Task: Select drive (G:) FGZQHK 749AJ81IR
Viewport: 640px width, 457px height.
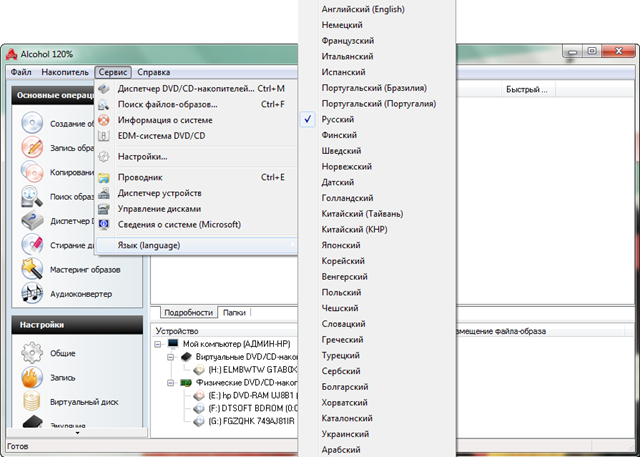Action: (x=251, y=421)
